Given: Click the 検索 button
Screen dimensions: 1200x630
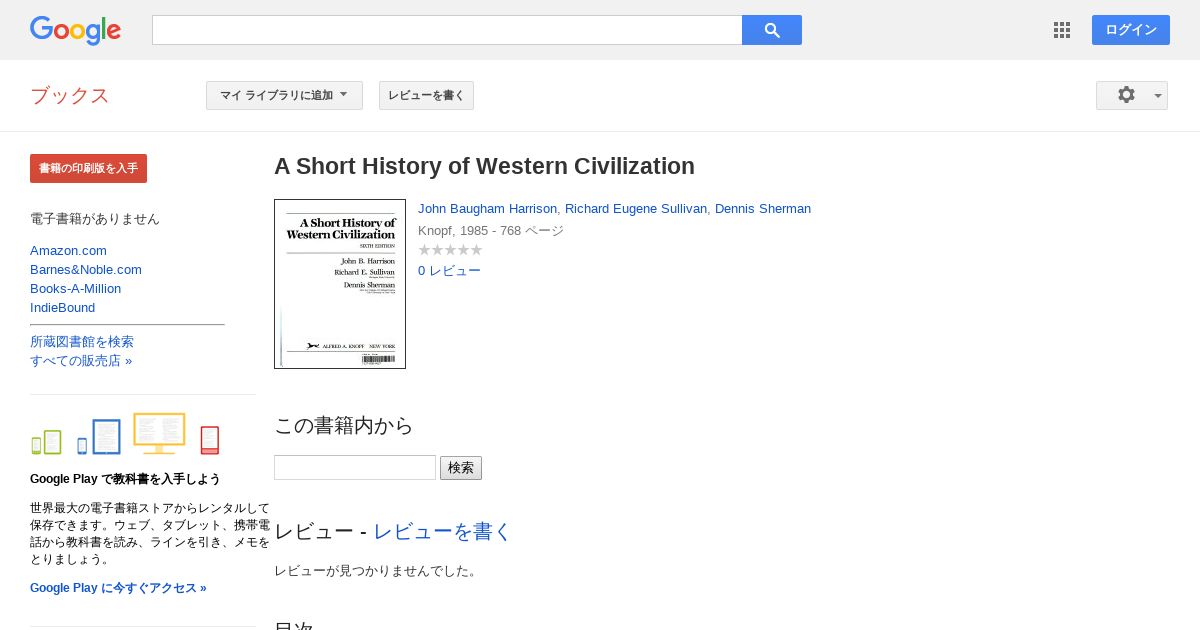Looking at the screenshot, I should tap(461, 468).
